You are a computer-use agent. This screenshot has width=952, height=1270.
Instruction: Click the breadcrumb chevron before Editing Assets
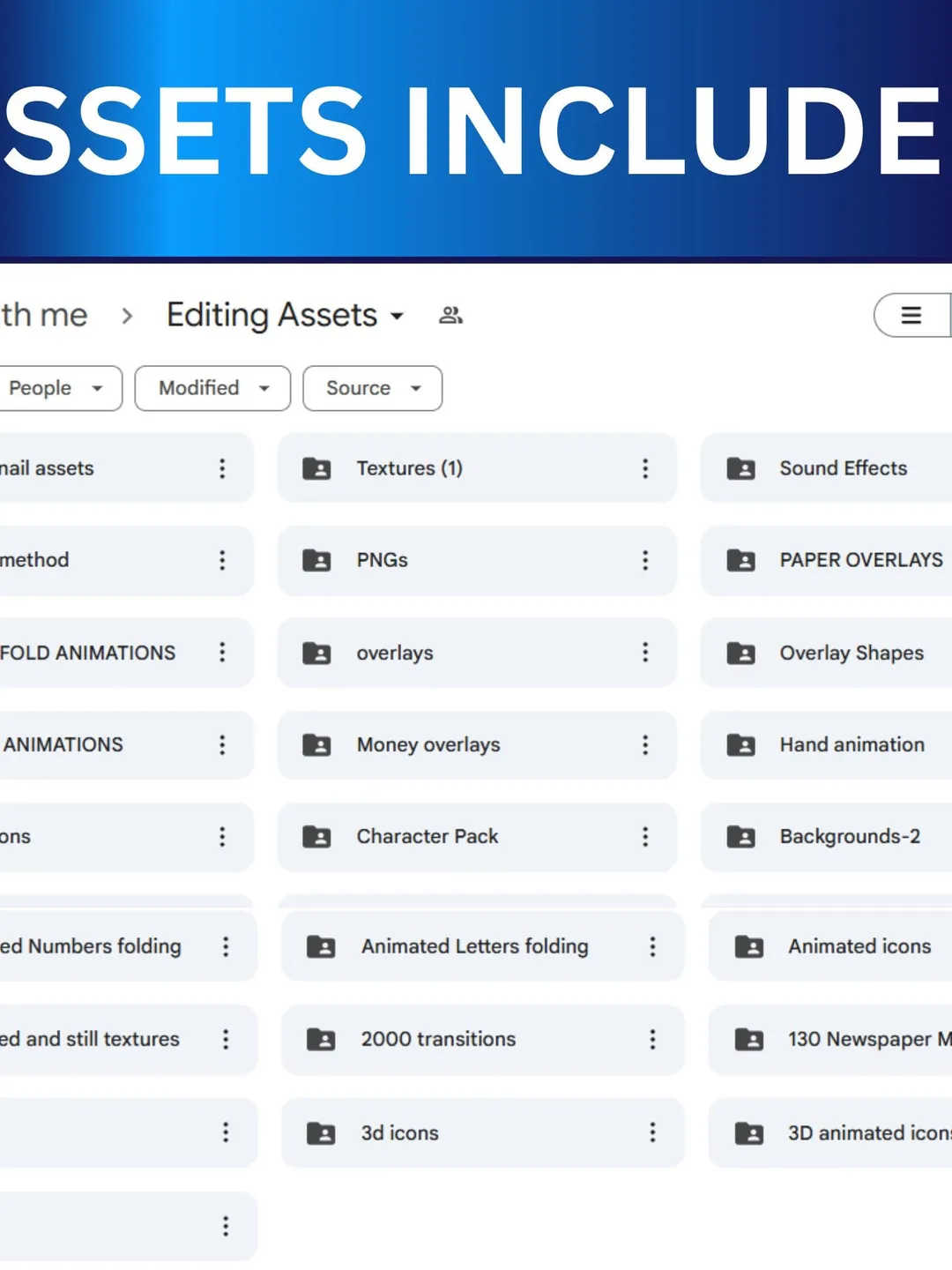coord(127,316)
